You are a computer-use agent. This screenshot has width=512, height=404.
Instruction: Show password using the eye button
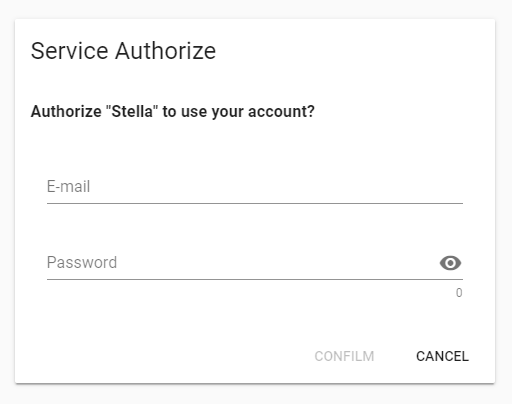click(x=450, y=263)
